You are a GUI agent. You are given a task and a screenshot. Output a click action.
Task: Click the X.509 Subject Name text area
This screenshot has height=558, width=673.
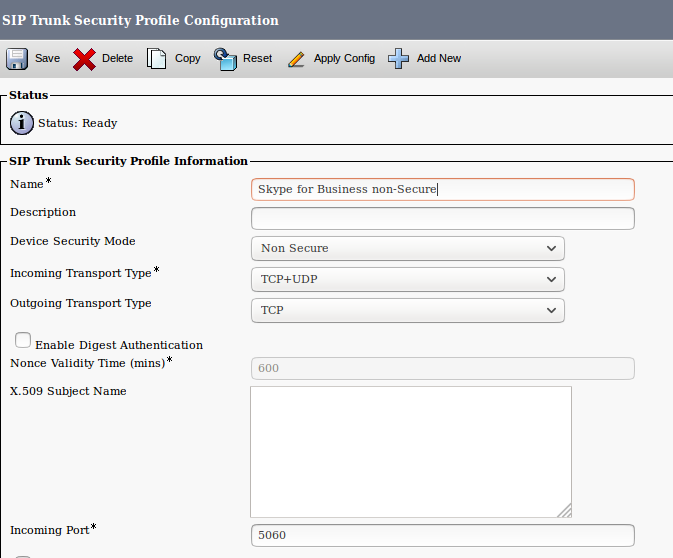coord(411,452)
